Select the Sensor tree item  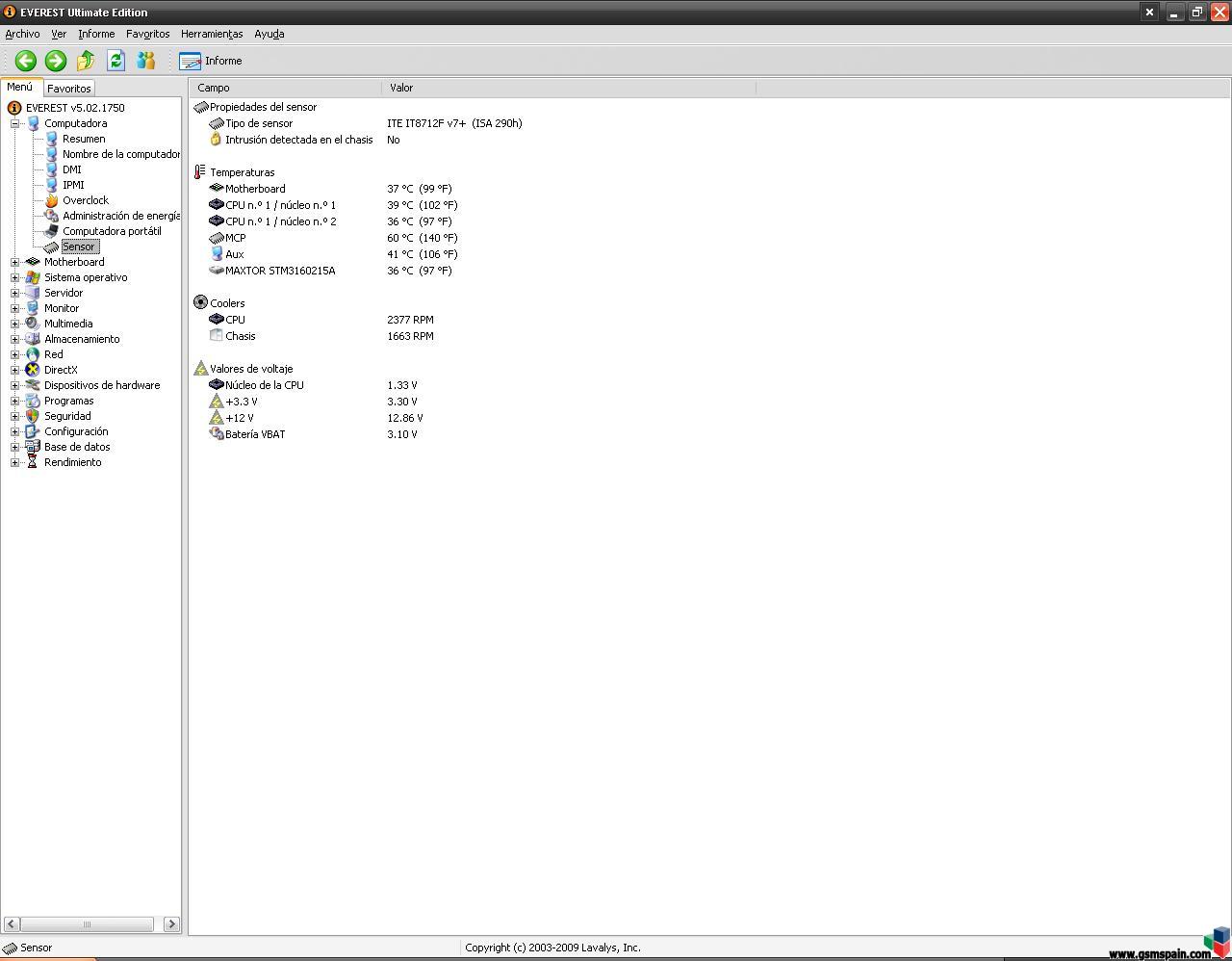[79, 247]
